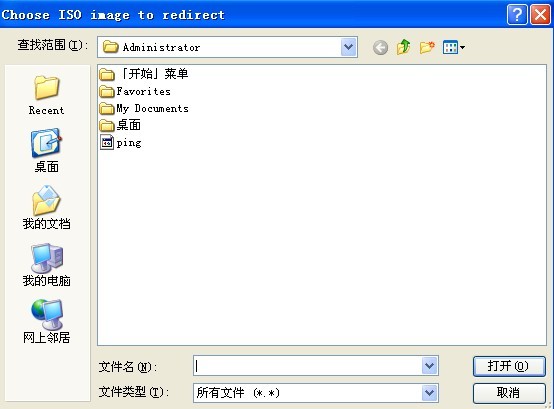
Task: Select the 「开始」菜单 folder
Action: pyautogui.click(x=144, y=74)
